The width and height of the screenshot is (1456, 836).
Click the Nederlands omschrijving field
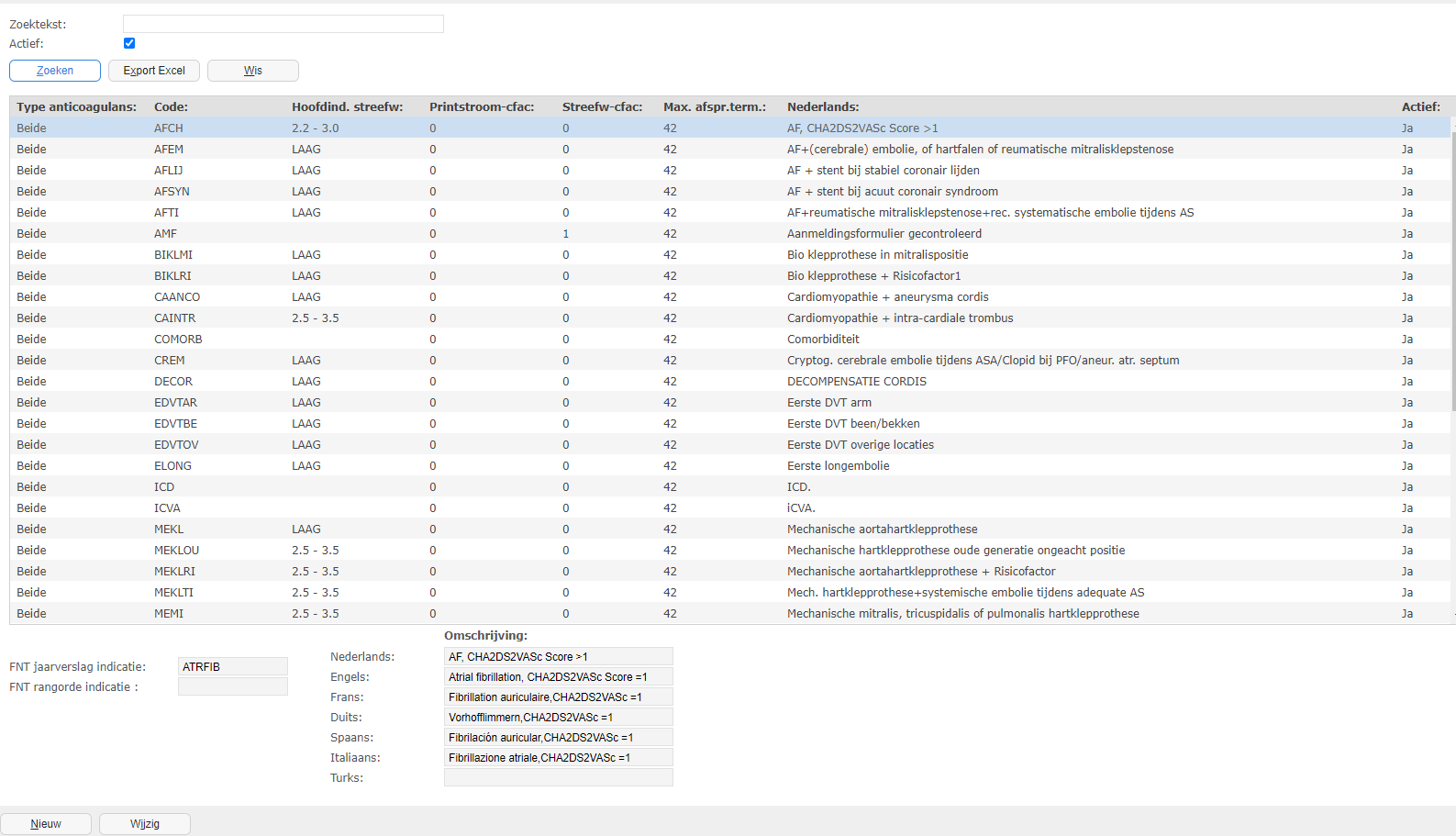(x=559, y=657)
